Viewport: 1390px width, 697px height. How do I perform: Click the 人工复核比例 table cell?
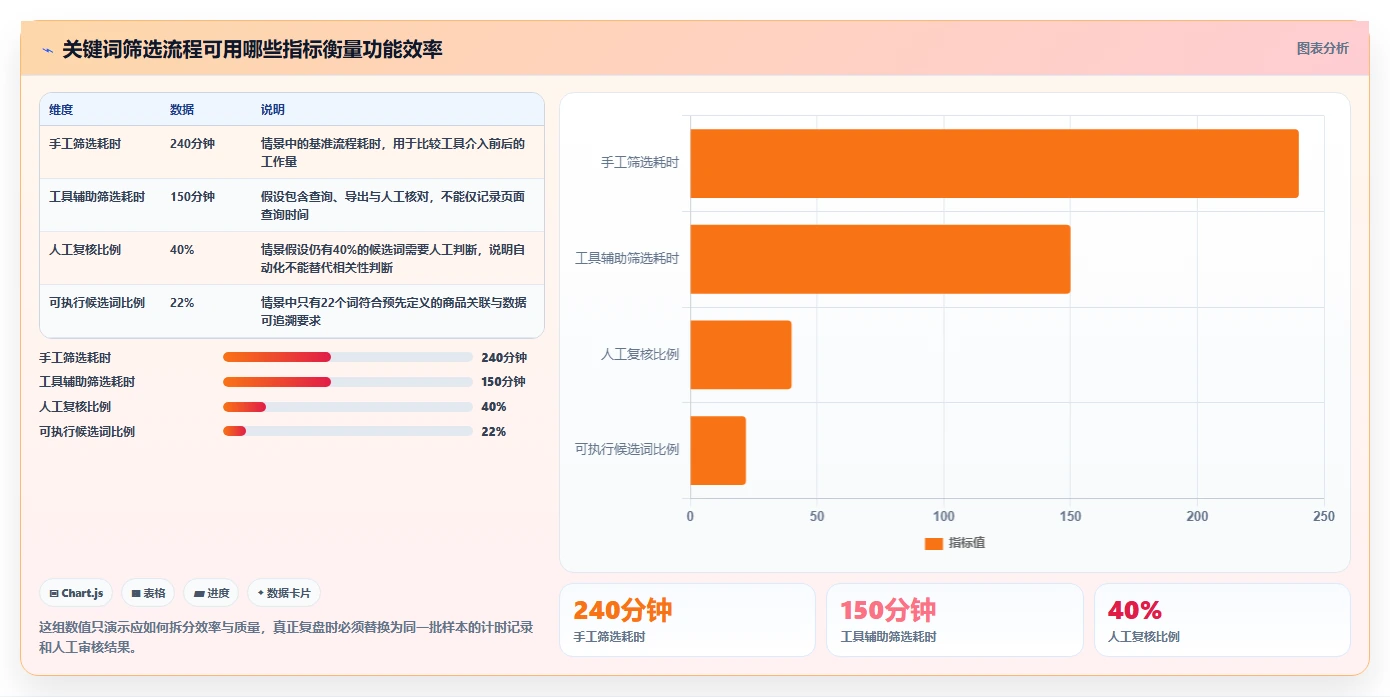pos(85,250)
